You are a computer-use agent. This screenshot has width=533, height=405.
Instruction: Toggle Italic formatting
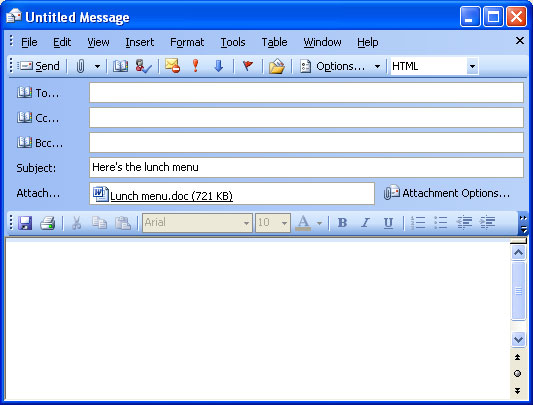coord(365,223)
